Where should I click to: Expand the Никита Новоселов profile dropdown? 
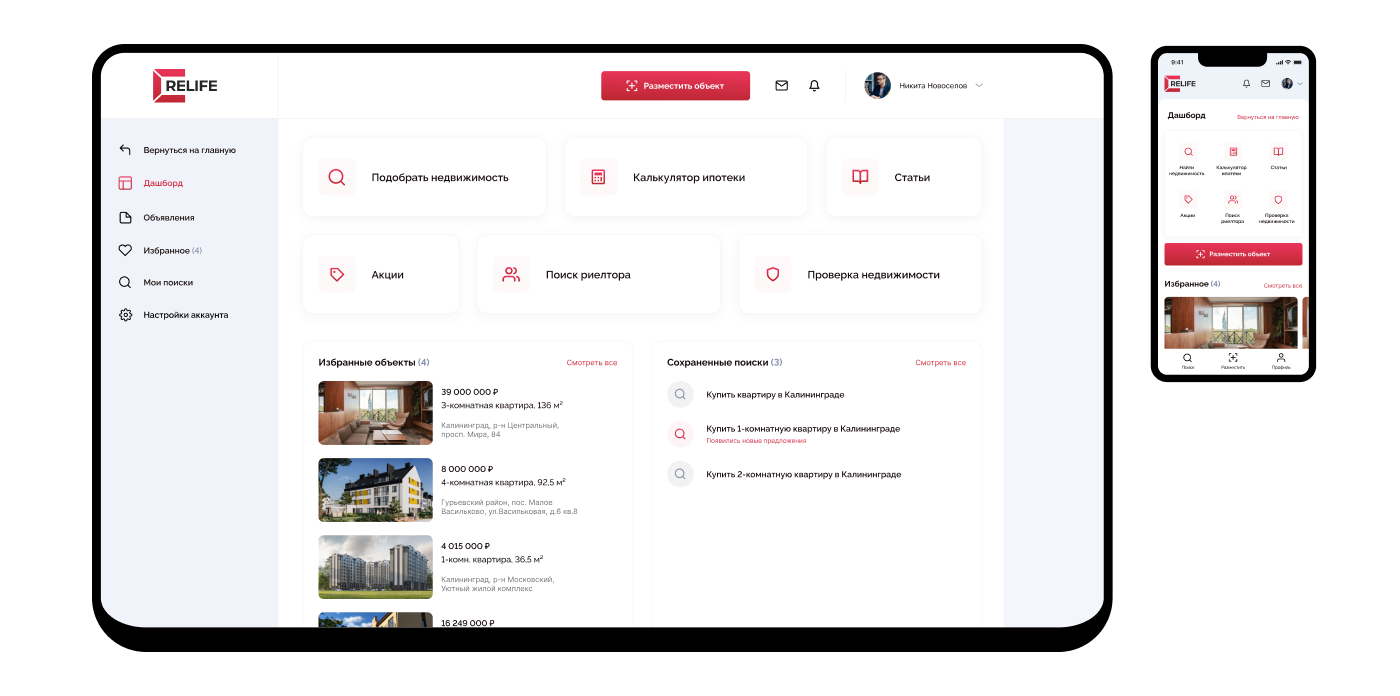pos(979,86)
